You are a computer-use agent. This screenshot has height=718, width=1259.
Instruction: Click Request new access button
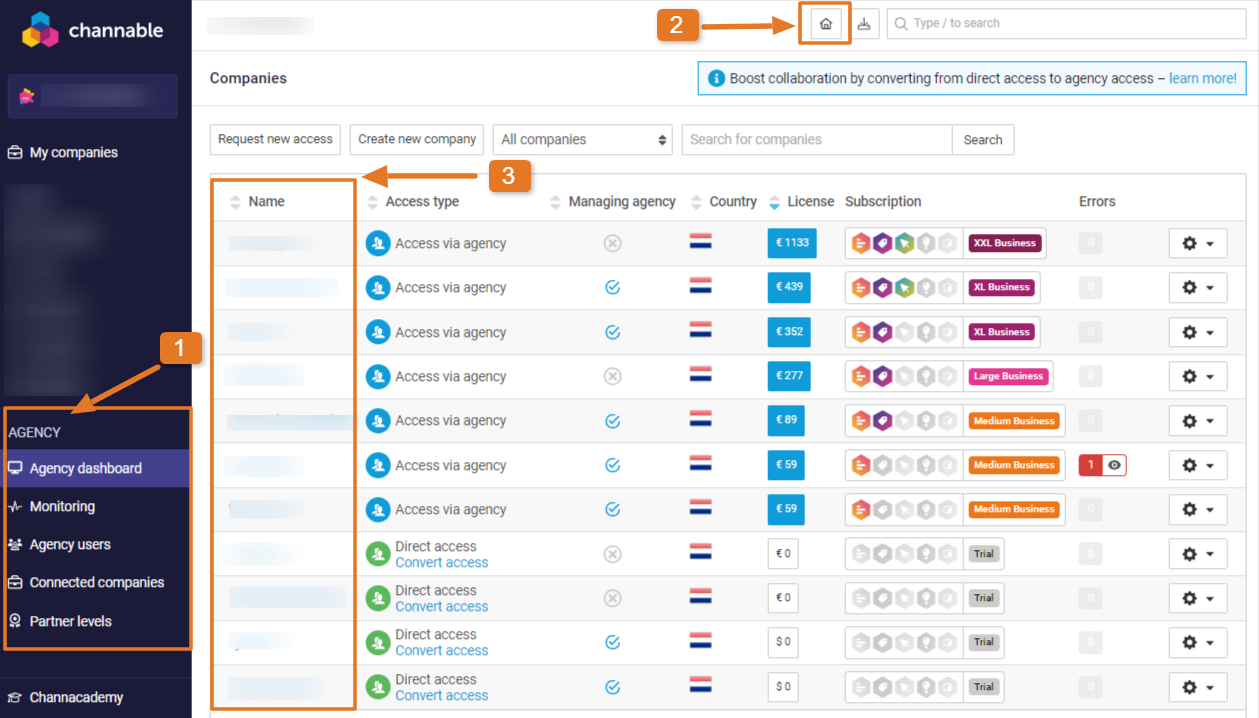point(275,140)
